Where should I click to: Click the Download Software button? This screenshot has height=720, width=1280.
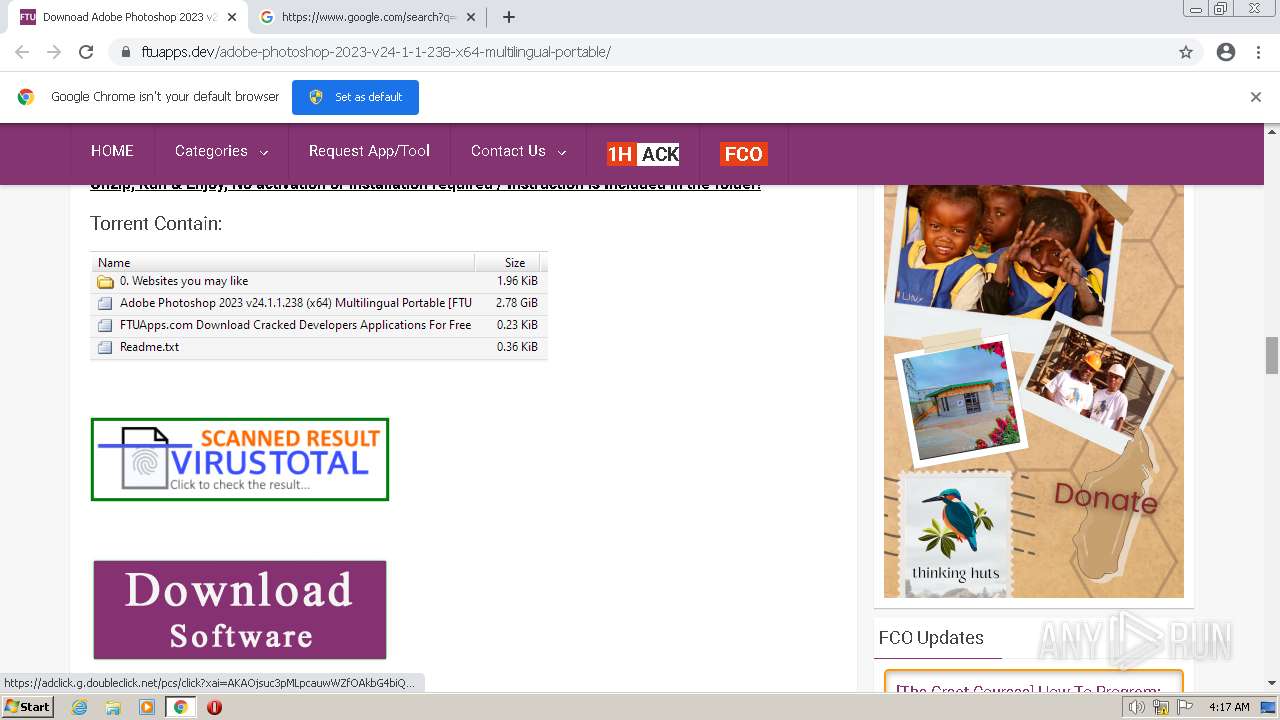(240, 610)
